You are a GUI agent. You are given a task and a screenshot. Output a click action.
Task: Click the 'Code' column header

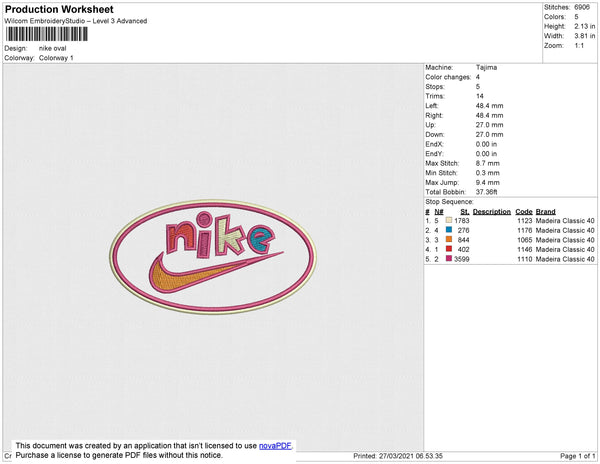524,212
